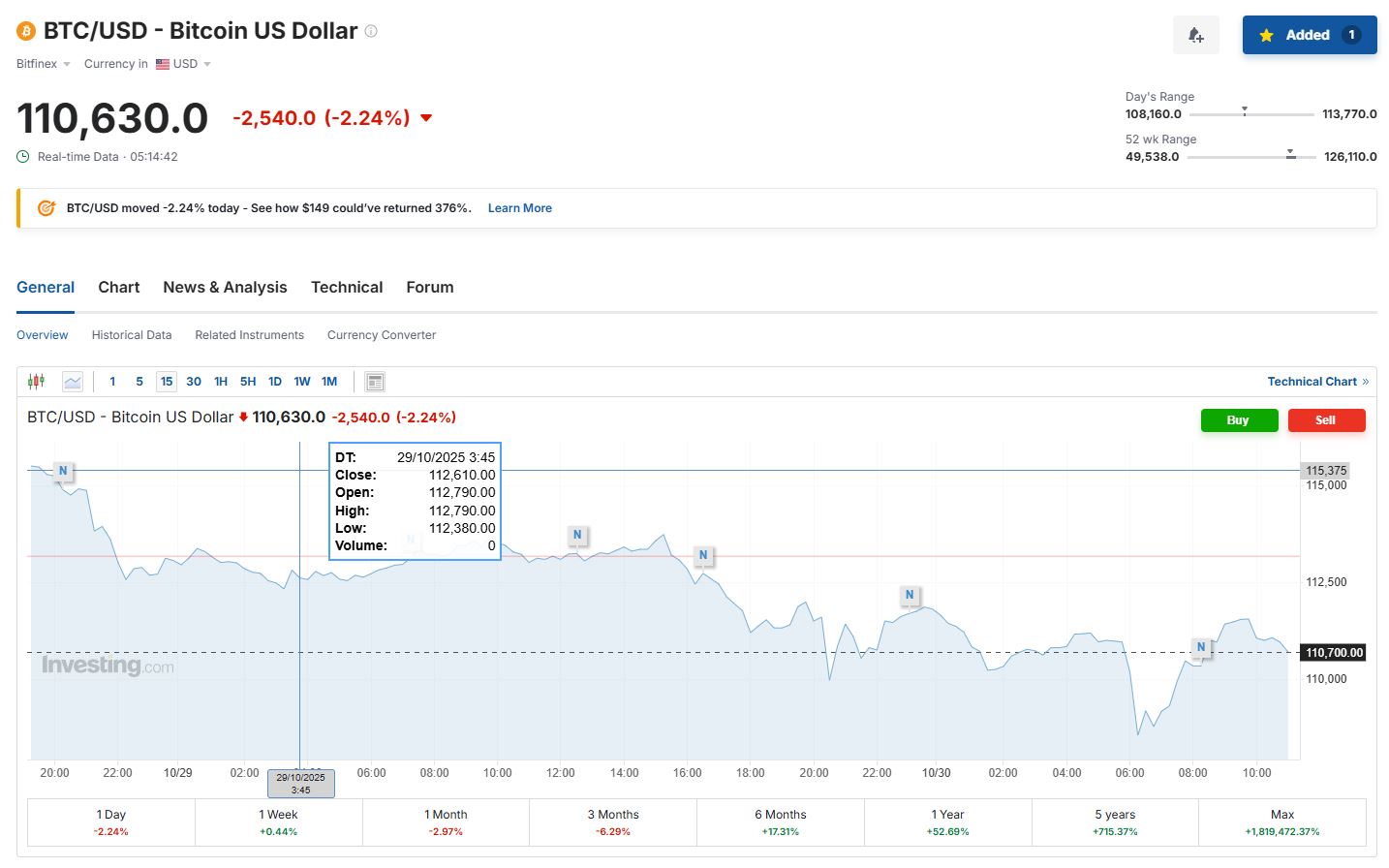Click the clock icon beside Real-time Data
Viewport: 1389px width, 868px height.
click(23, 157)
